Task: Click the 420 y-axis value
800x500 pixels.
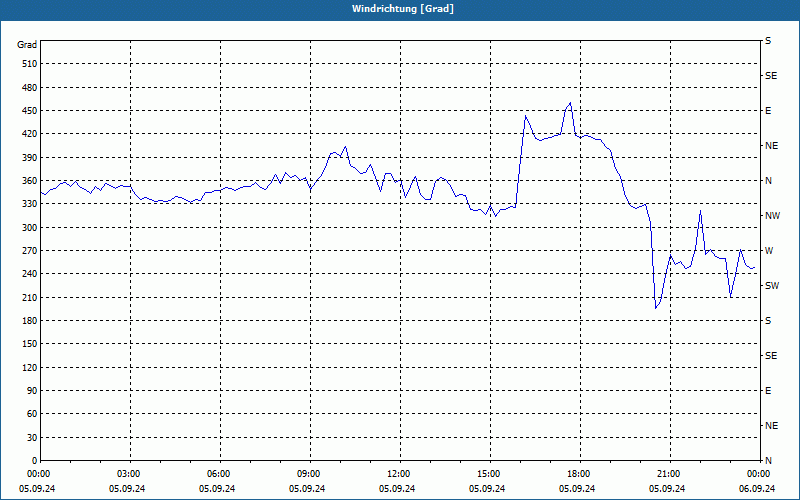Action: pyautogui.click(x=30, y=134)
